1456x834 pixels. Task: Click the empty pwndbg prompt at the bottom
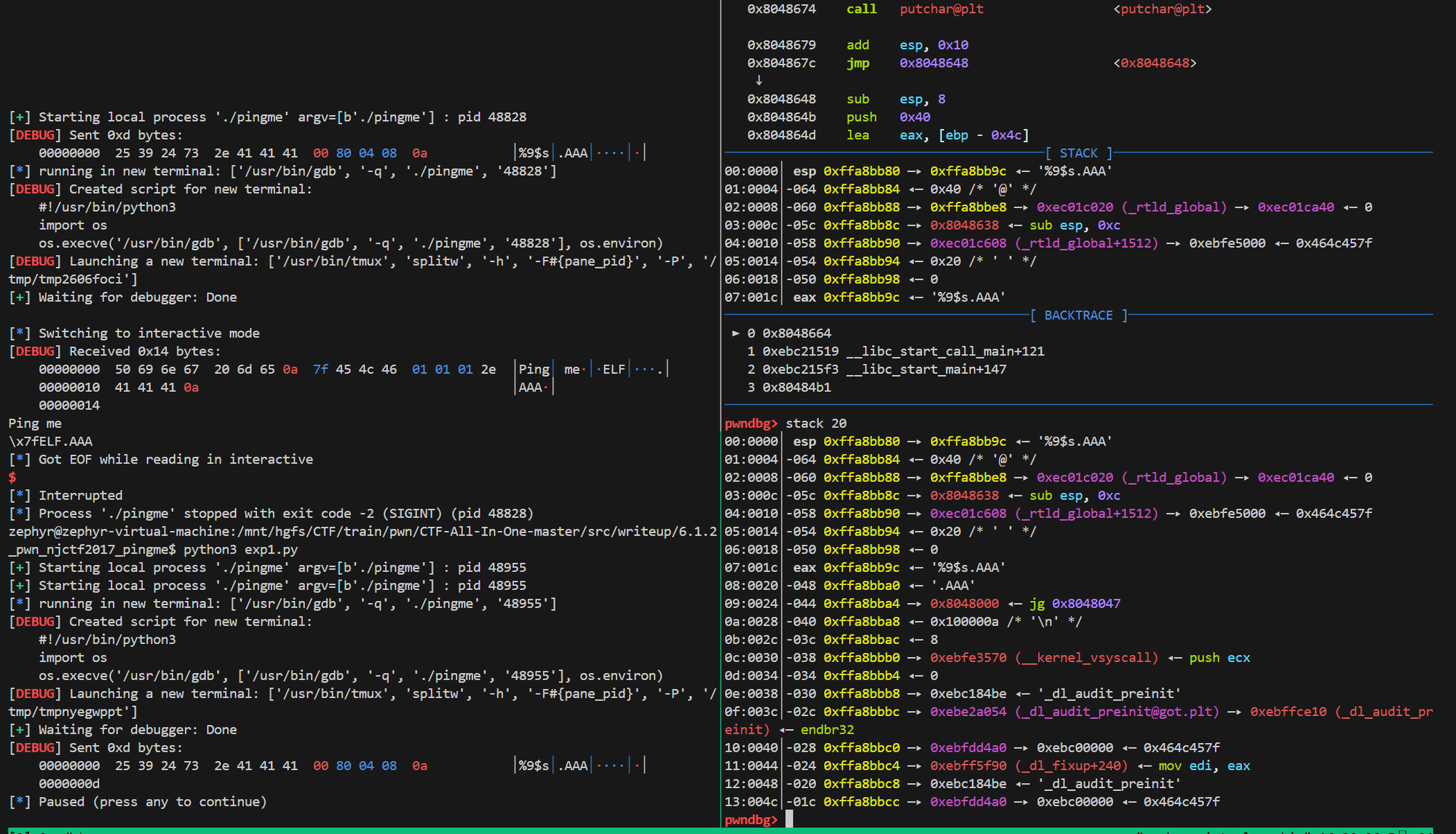pos(751,819)
